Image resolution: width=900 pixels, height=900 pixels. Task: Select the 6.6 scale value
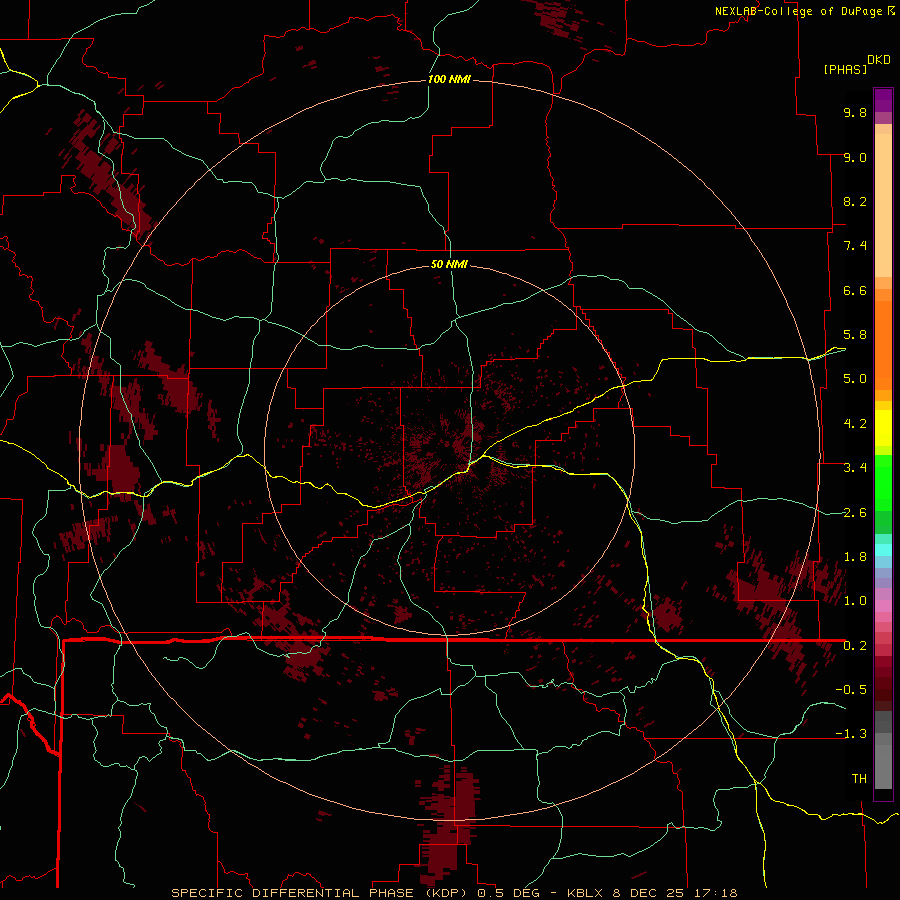855,290
